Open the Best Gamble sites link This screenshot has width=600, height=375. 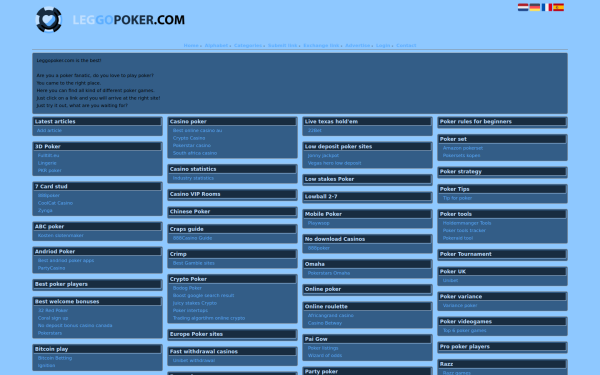pos(194,263)
